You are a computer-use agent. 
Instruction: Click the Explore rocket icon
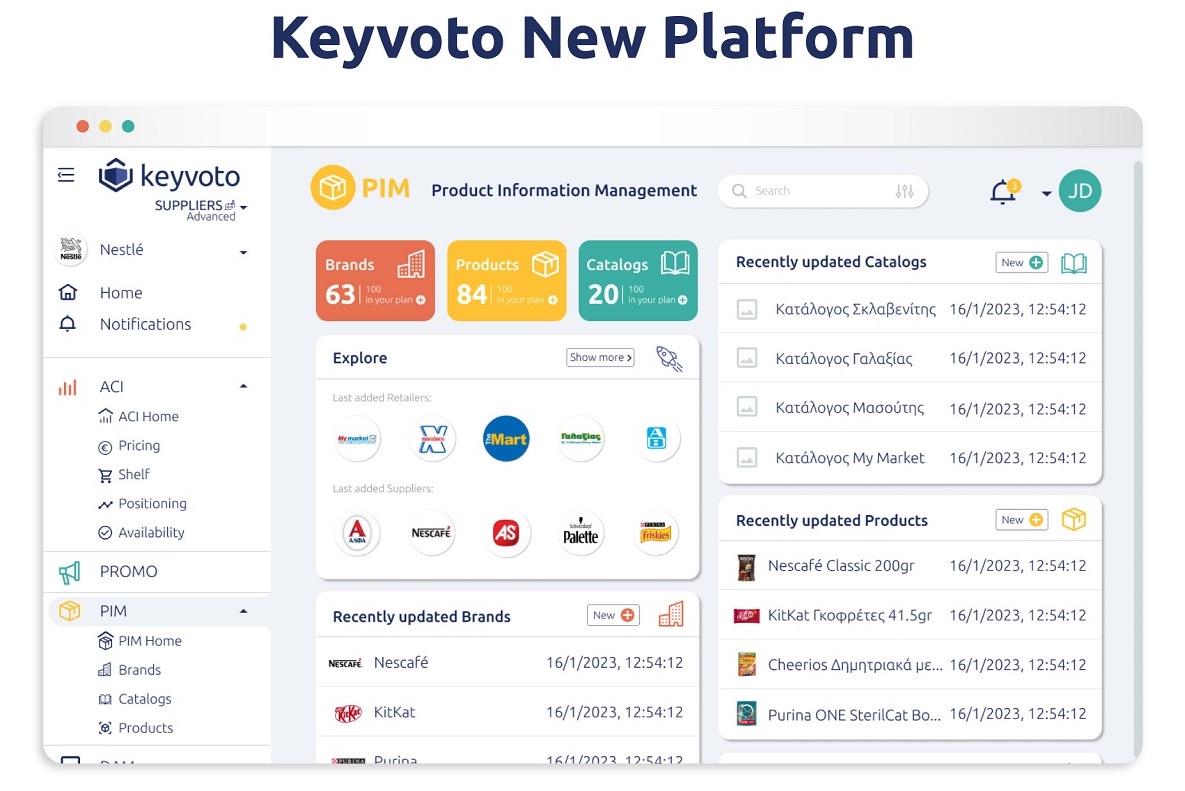pos(669,358)
